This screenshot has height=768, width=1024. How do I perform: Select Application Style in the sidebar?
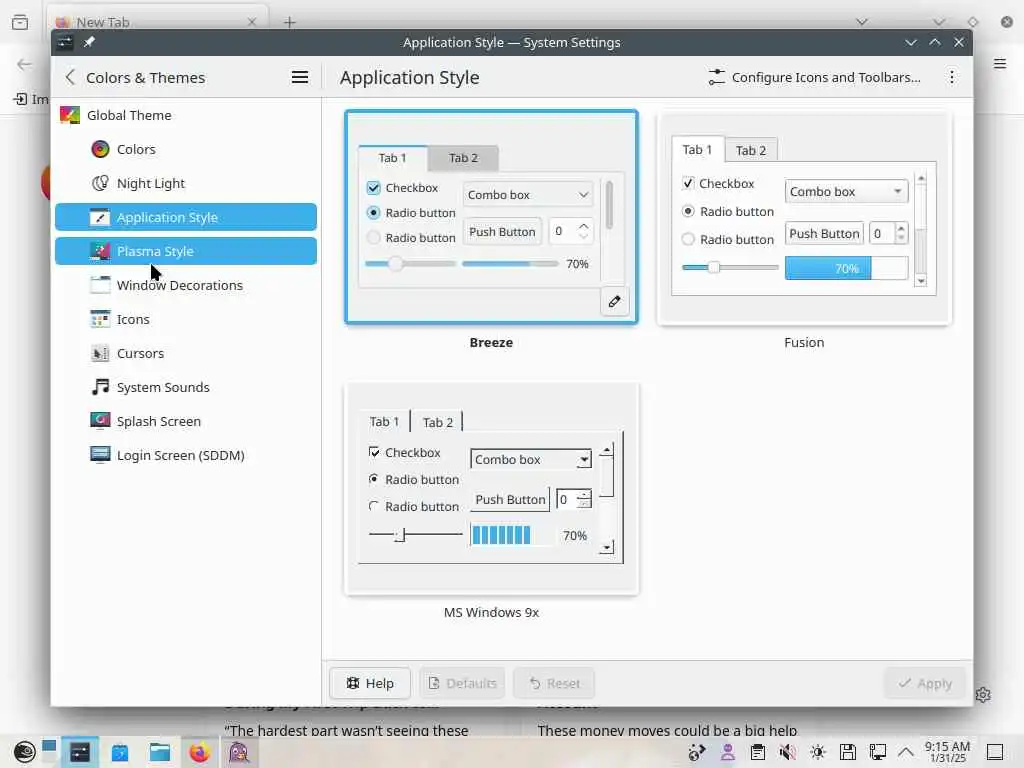186,217
